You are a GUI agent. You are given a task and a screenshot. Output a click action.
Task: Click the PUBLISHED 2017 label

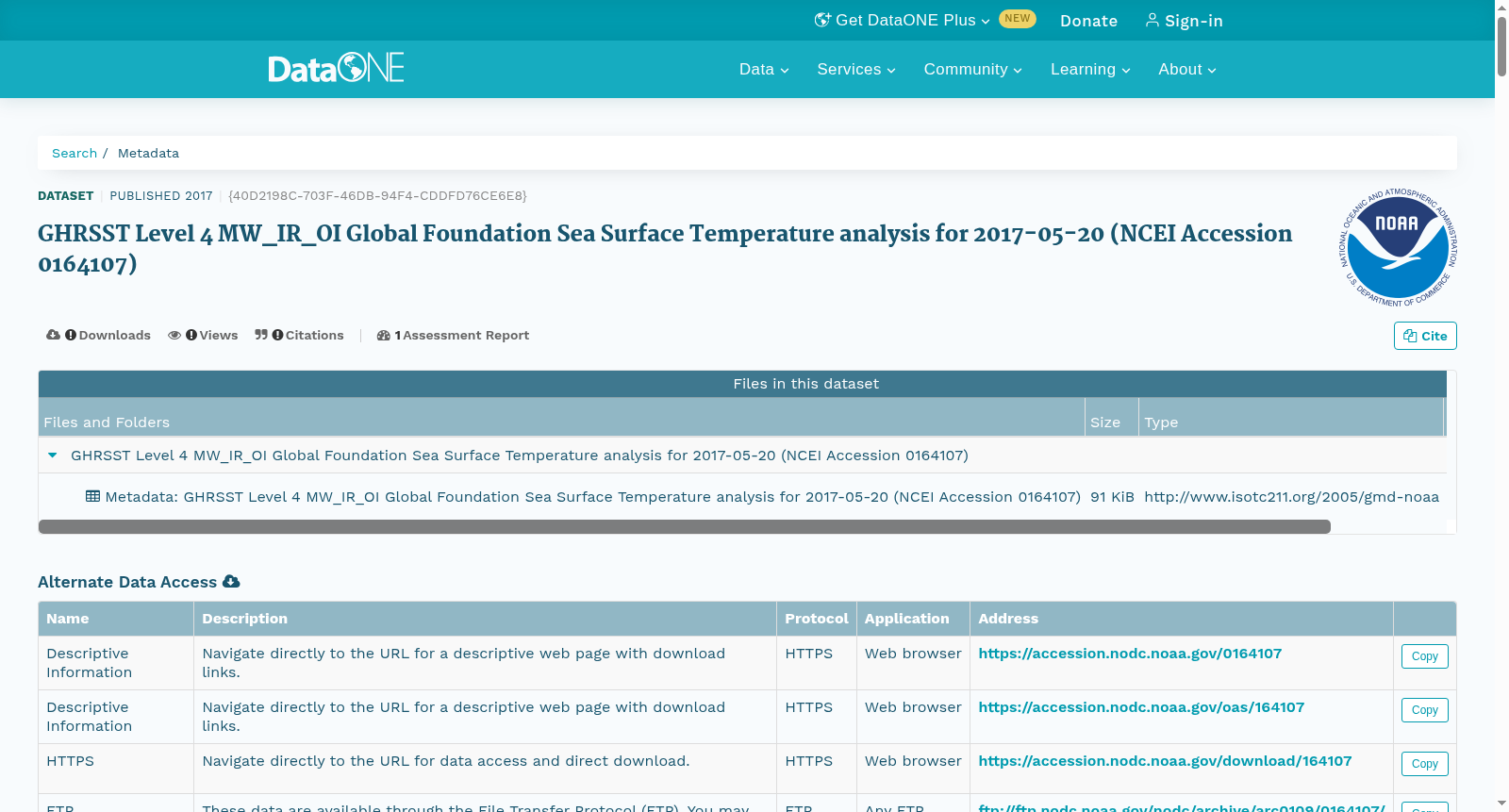point(161,195)
